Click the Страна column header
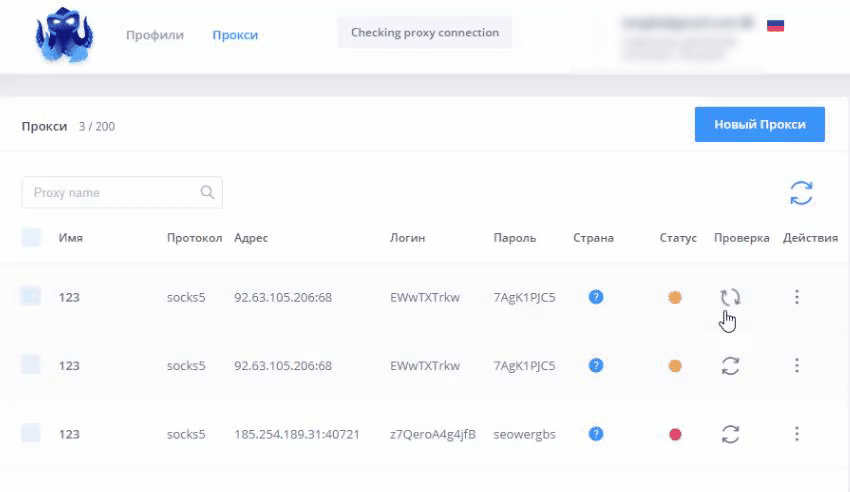The height and width of the screenshot is (492, 850). [593, 238]
